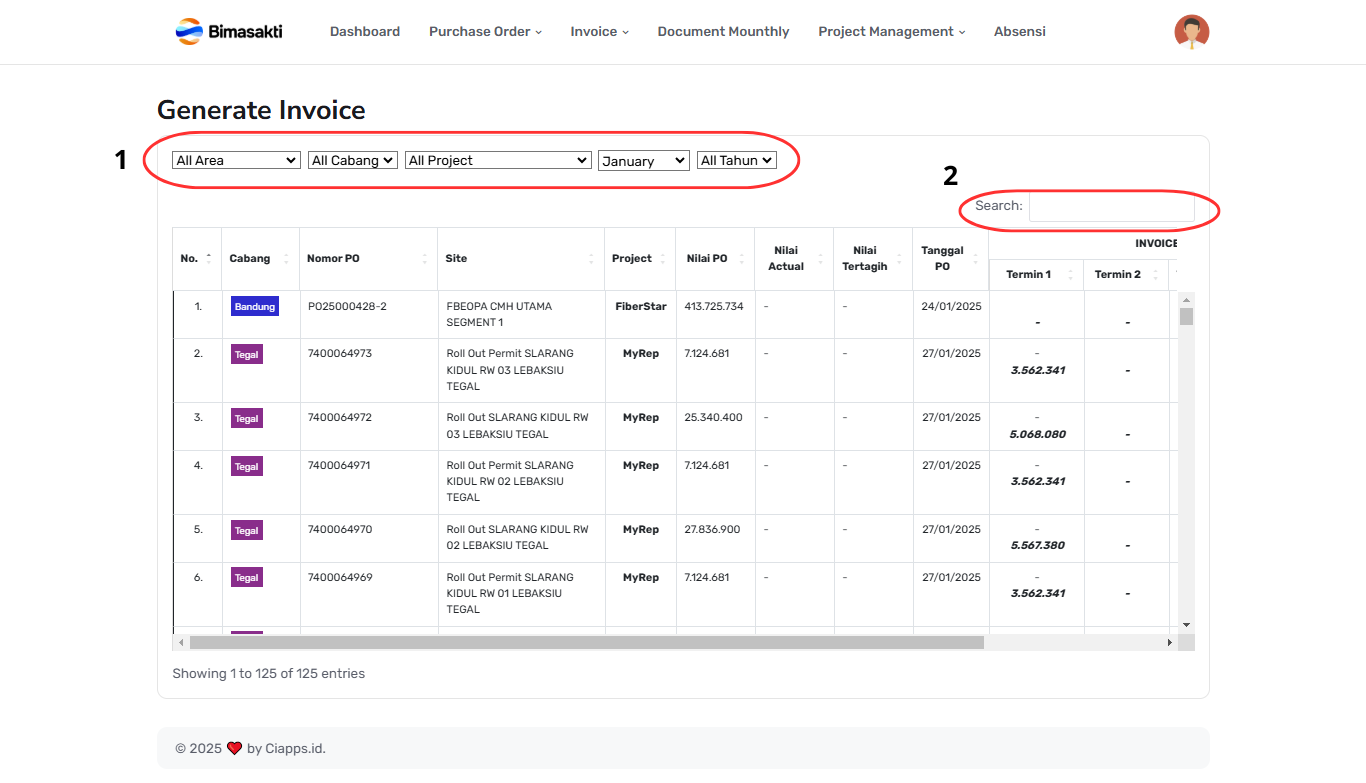Sort table by No. column
1366x783 pixels.
click(196, 258)
